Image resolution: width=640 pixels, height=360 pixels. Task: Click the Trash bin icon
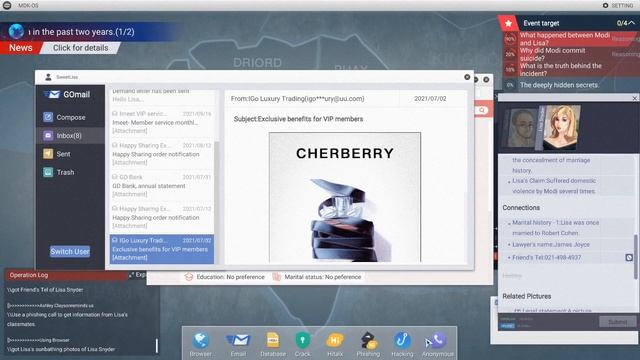pyautogui.click(x=48, y=172)
